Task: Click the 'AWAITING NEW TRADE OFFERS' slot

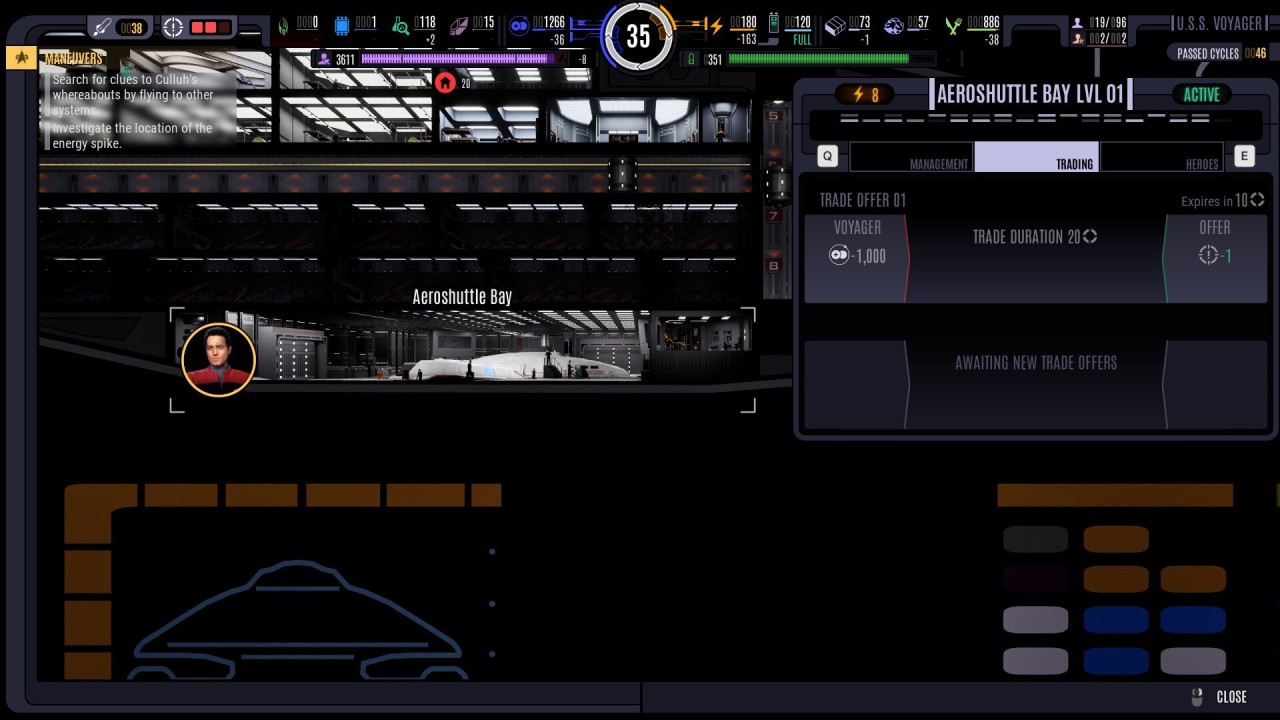Action: click(x=1036, y=385)
